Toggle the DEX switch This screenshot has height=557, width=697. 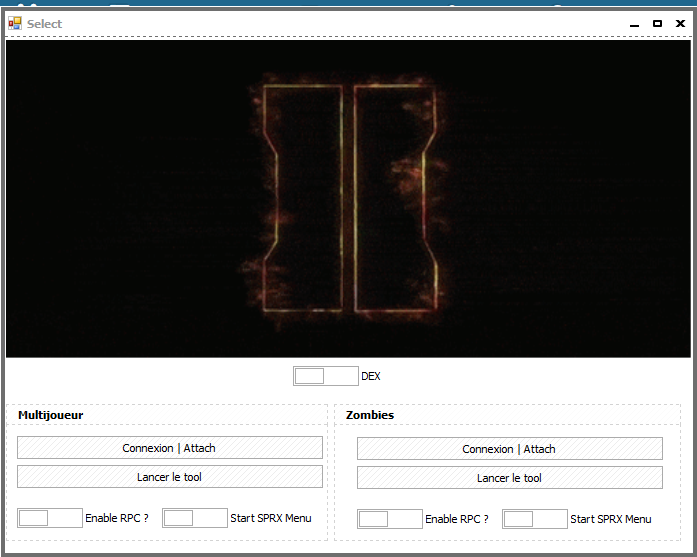pos(326,376)
